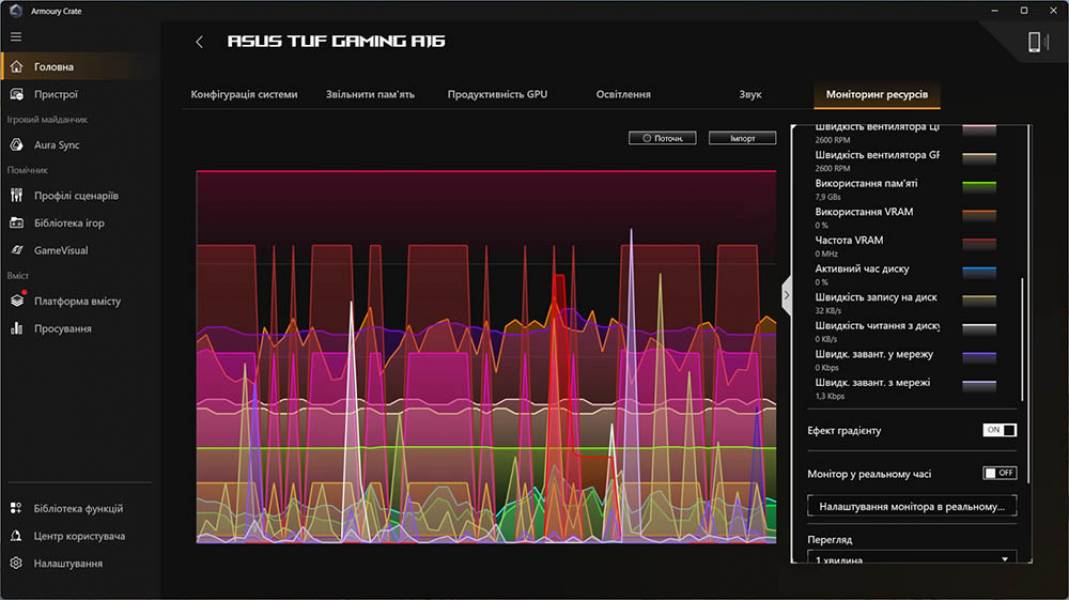Click the Aura Sync icon
Image resolution: width=1069 pixels, height=600 pixels.
point(17,145)
